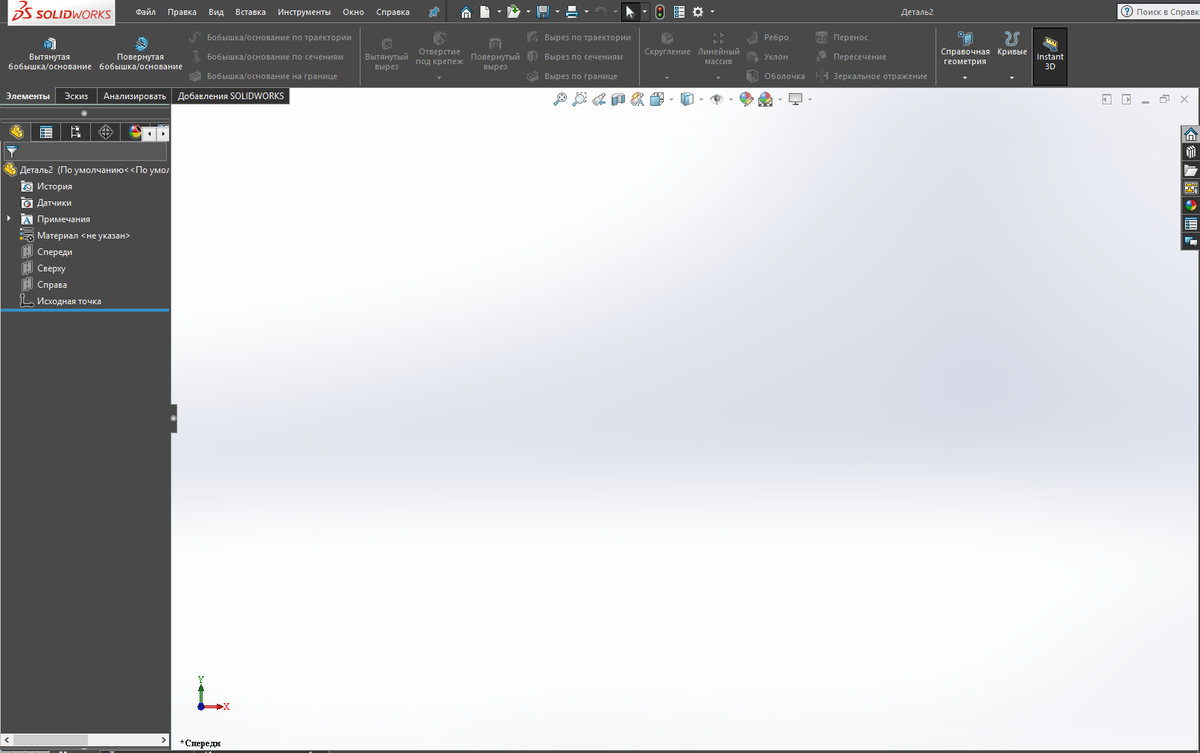Open the Инструменты menu

(304, 12)
